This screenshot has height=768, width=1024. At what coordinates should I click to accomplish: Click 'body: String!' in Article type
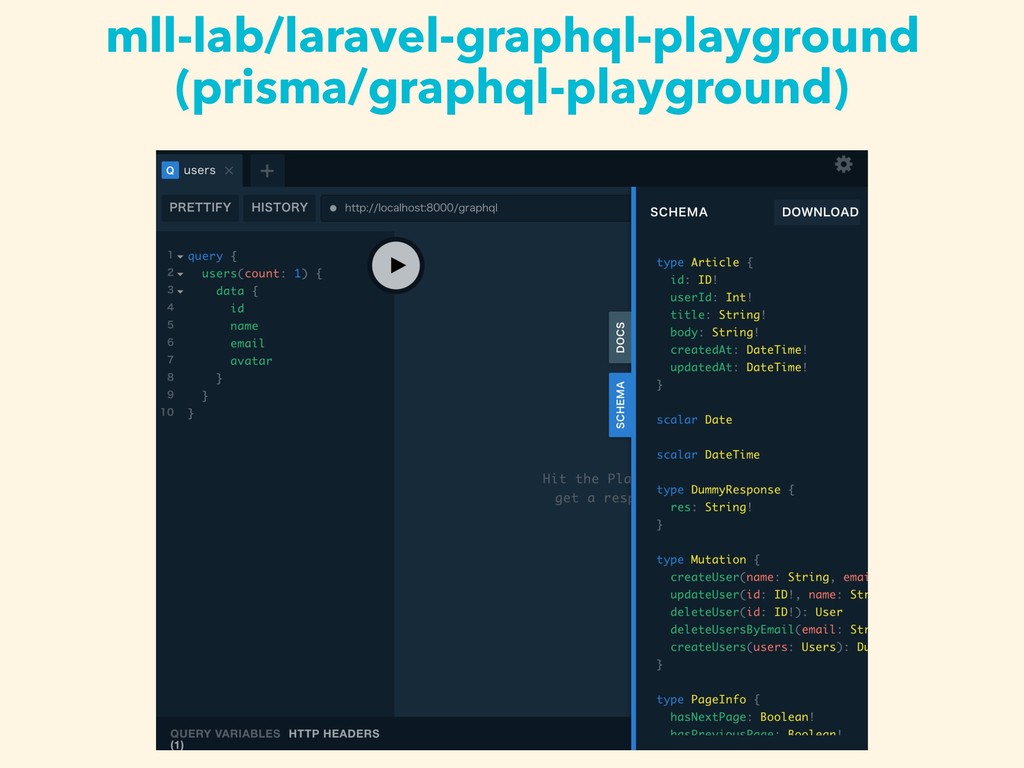coord(714,332)
